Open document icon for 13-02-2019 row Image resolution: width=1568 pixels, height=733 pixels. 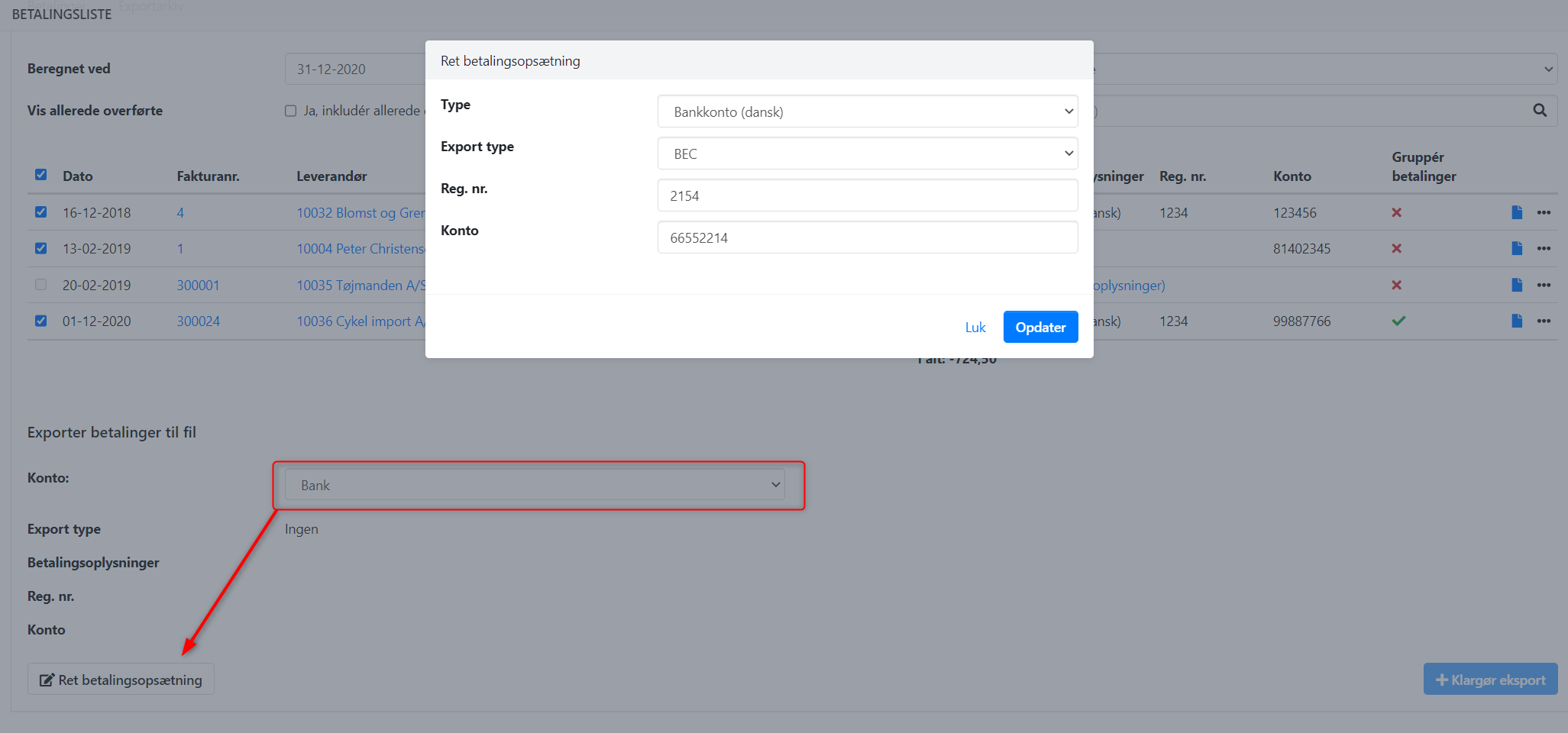click(x=1517, y=248)
